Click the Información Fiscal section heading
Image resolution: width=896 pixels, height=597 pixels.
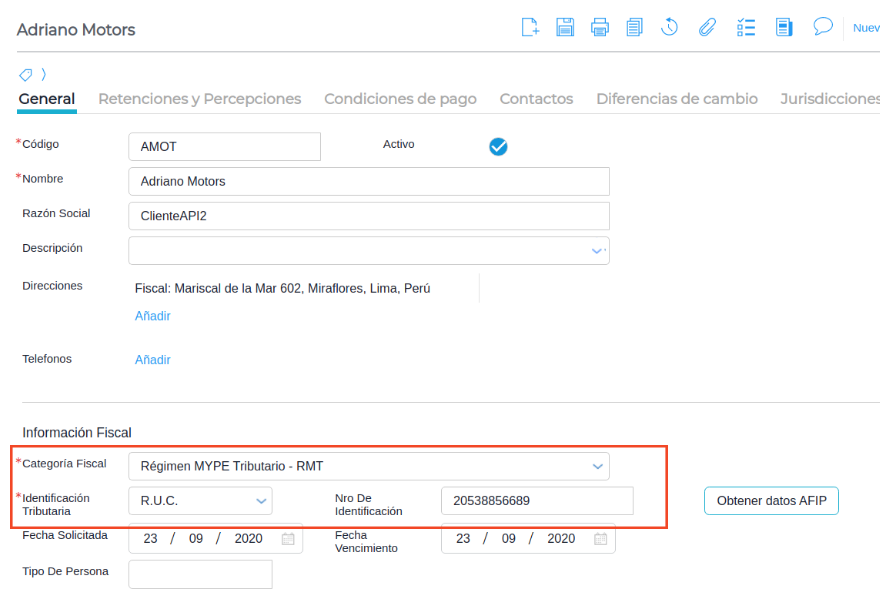(77, 432)
